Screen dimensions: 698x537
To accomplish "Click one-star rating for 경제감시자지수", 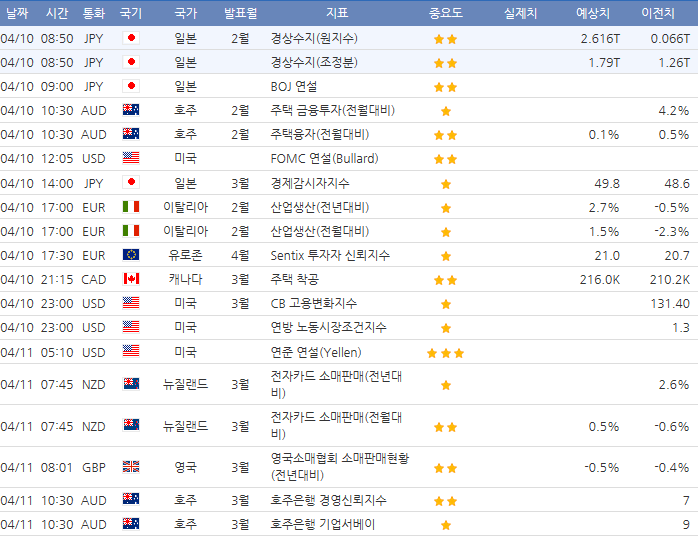I will (x=446, y=184).
